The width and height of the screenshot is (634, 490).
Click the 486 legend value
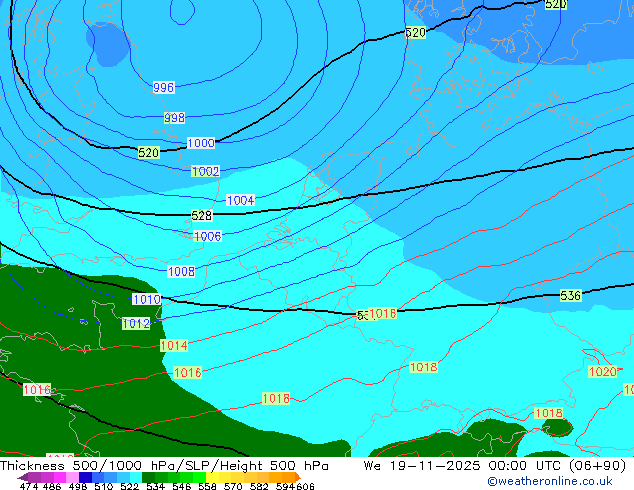click(52, 486)
